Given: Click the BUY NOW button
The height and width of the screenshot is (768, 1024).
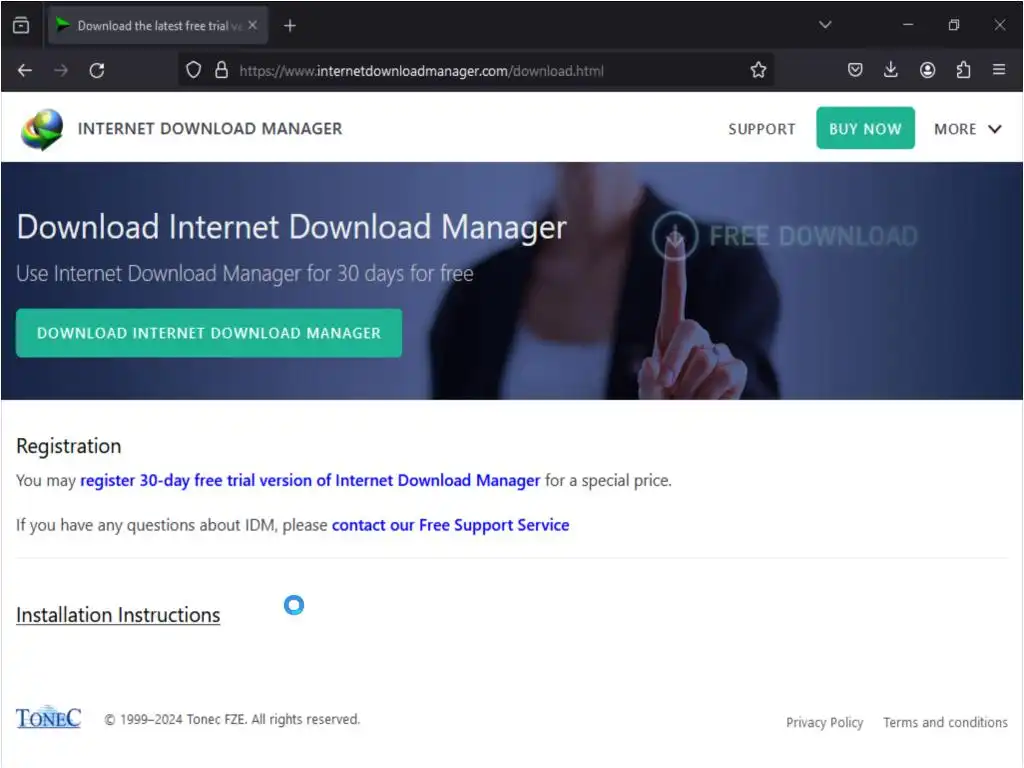Looking at the screenshot, I should coord(865,128).
